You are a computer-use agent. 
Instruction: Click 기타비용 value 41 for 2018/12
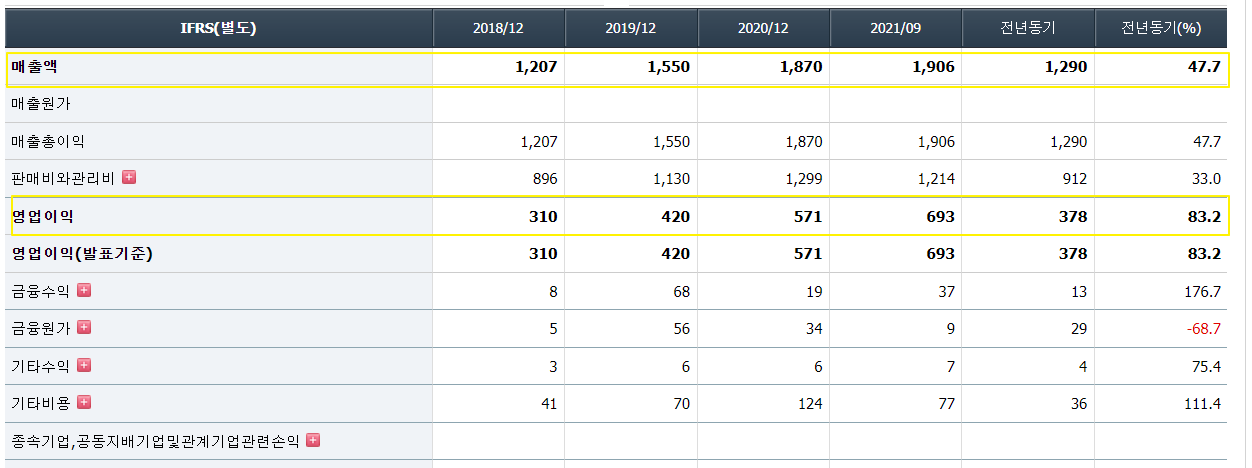[549, 403]
